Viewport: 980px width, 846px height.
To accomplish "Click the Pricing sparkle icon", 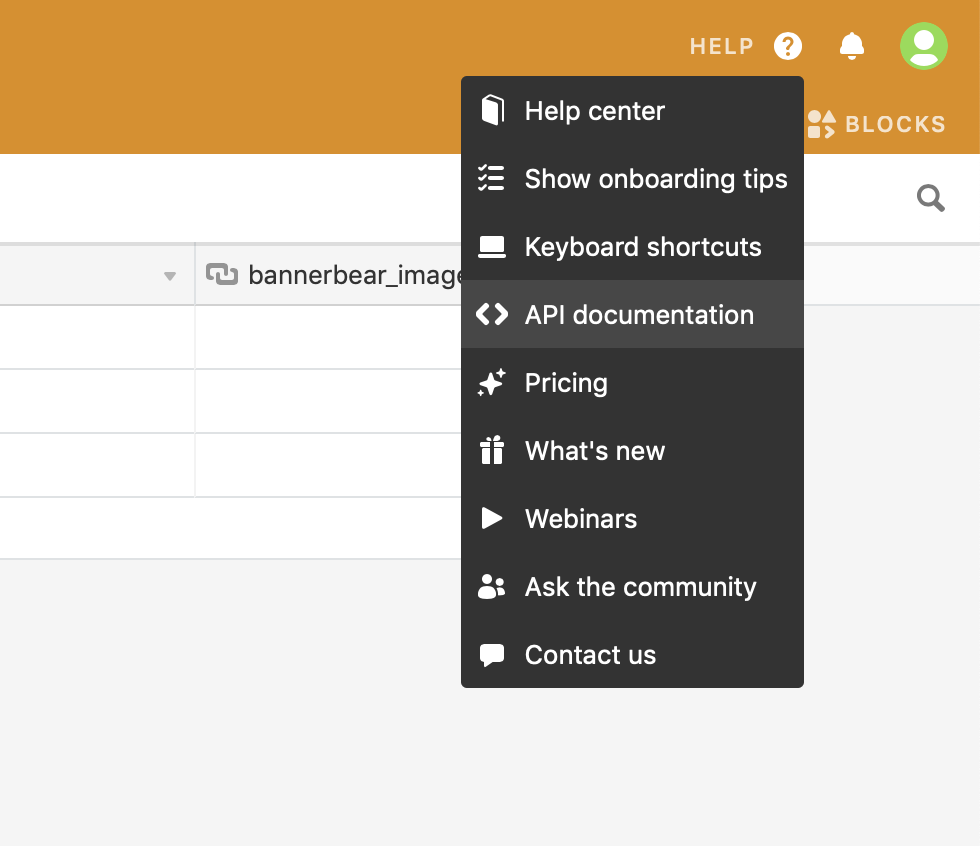I will tap(491, 382).
